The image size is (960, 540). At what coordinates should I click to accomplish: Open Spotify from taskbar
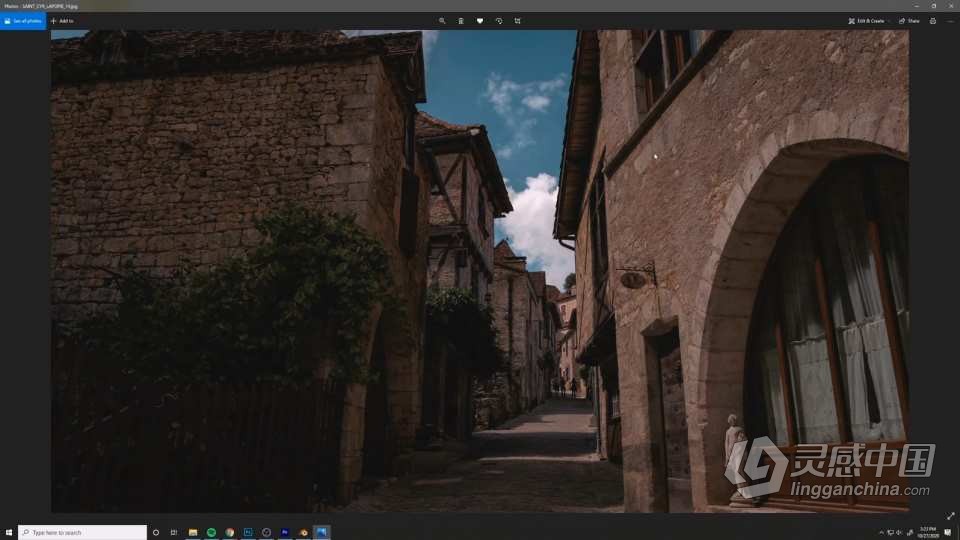click(x=211, y=533)
